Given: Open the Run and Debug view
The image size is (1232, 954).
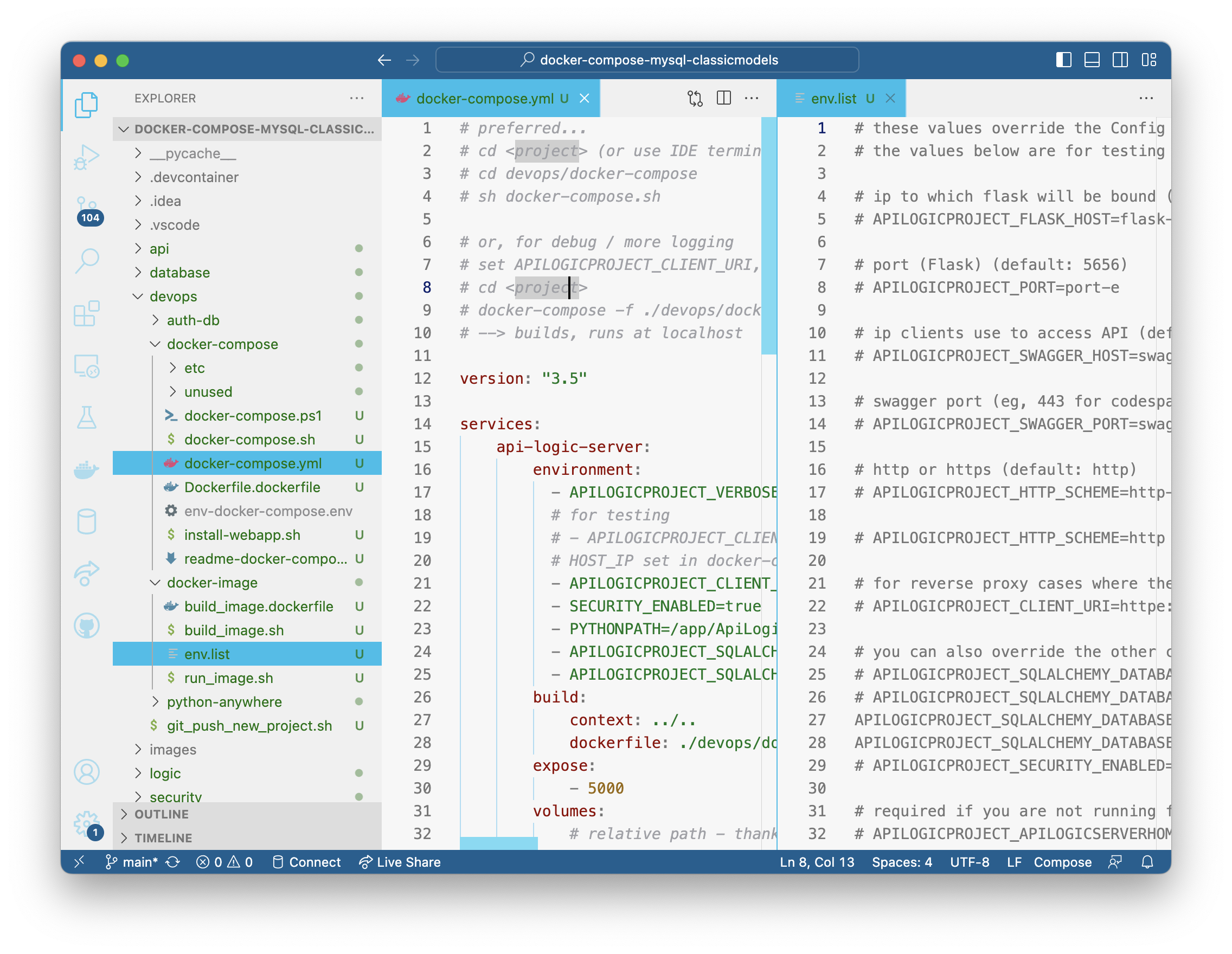Looking at the screenshot, I should (x=86, y=156).
